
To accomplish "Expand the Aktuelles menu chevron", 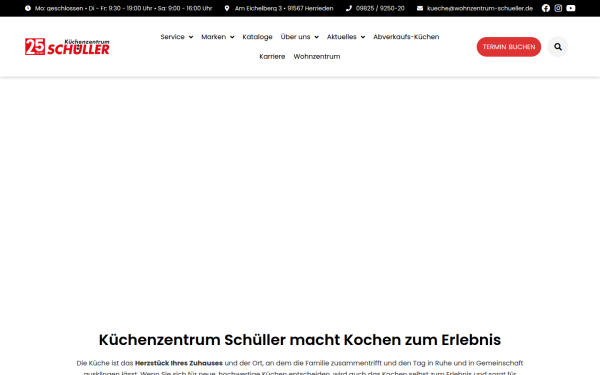I will 363,37.
